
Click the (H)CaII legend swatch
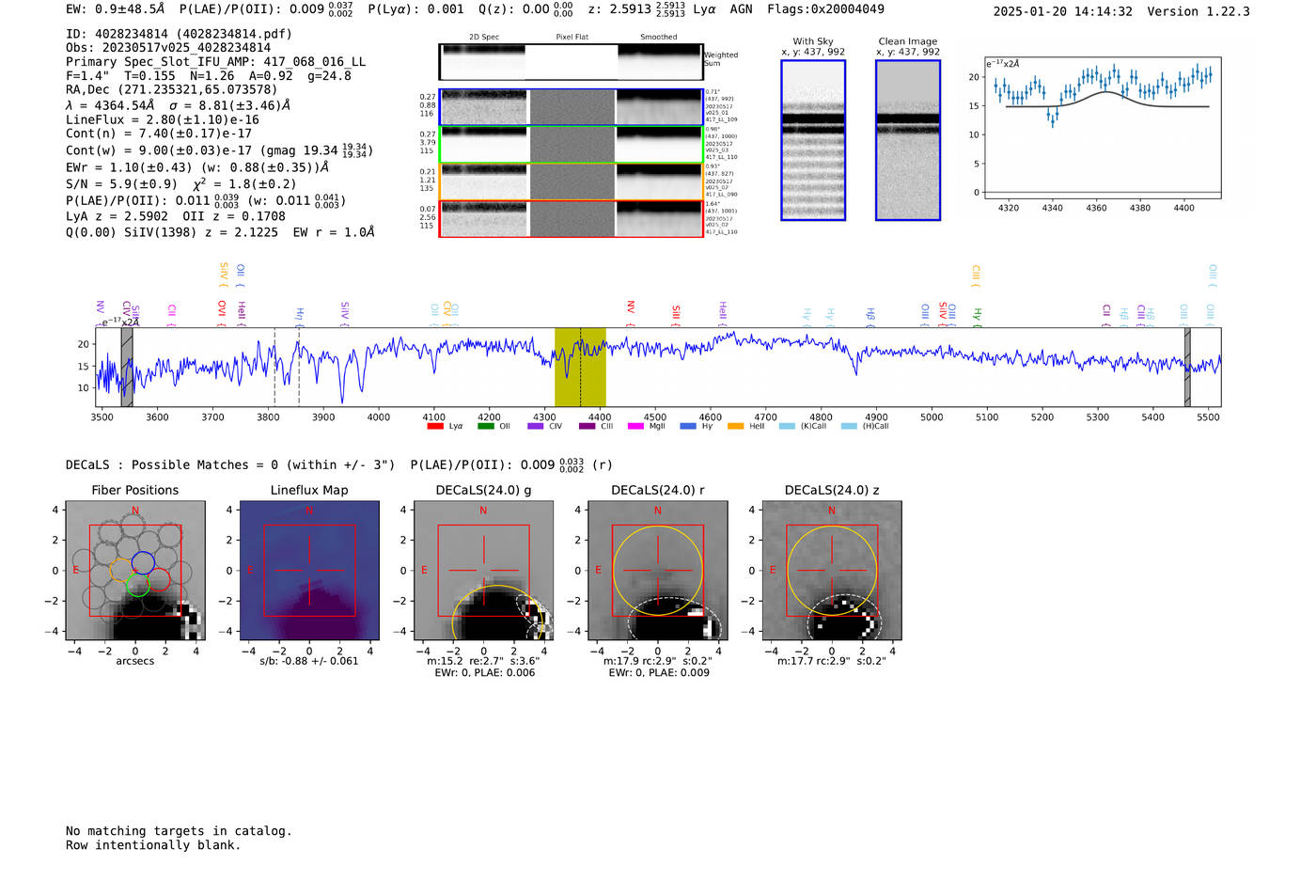pos(849,426)
